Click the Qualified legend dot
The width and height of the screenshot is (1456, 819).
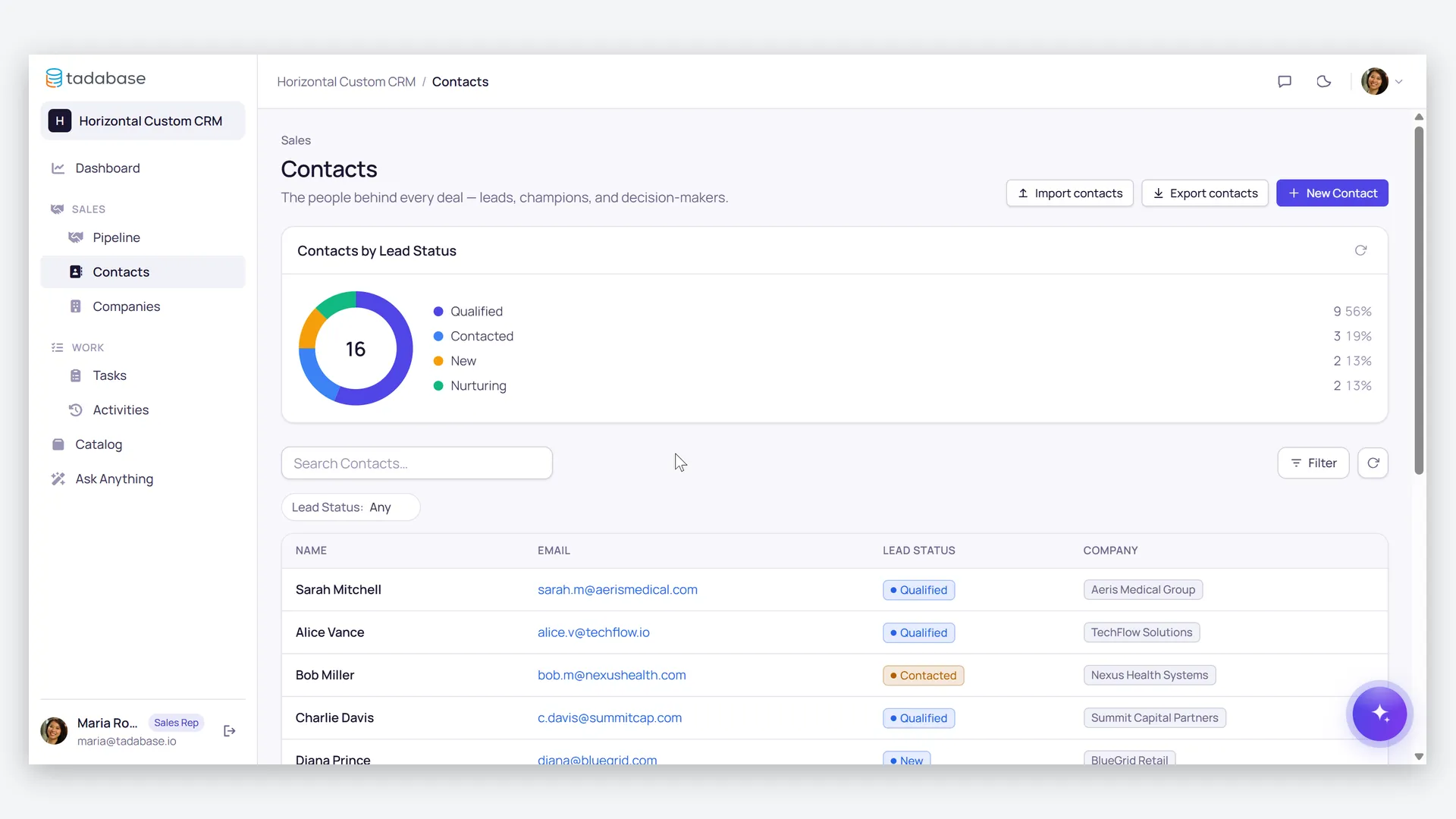[x=438, y=312]
